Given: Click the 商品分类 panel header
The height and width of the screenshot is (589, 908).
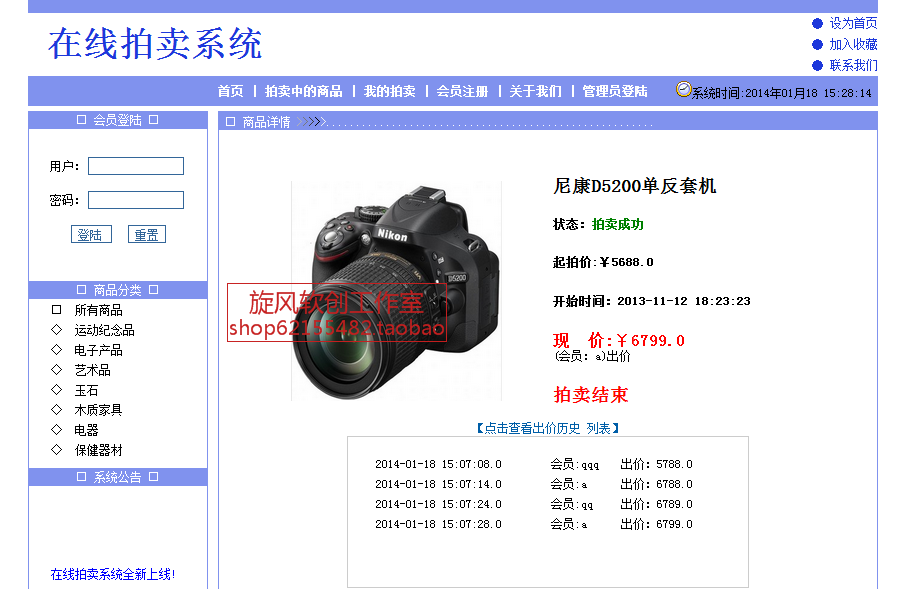Looking at the screenshot, I should pyautogui.click(x=118, y=290).
